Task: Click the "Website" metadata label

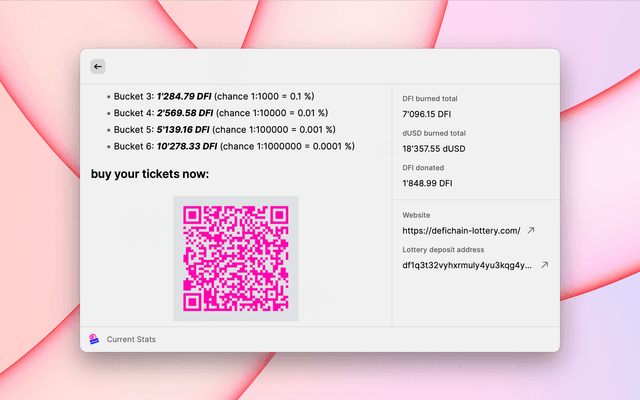Action: 419,214
